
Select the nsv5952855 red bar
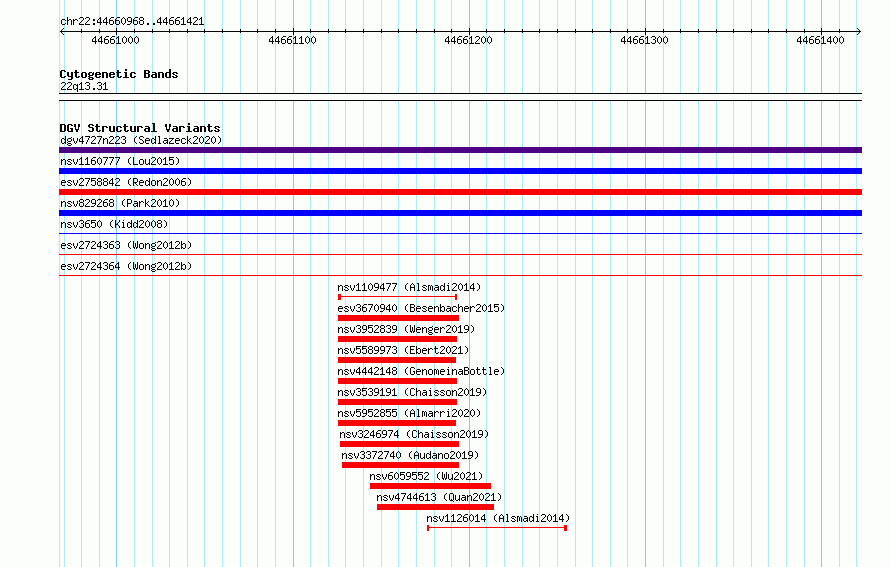pos(397,423)
